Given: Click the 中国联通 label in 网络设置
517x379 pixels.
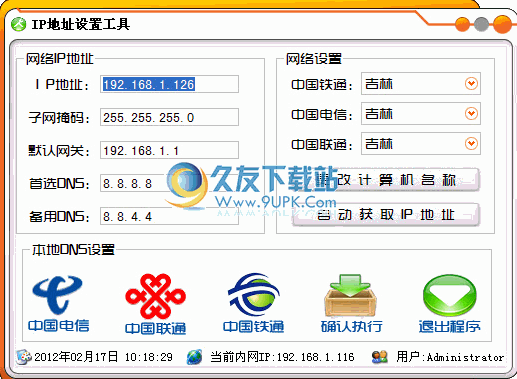Looking at the screenshot, I should tap(322, 145).
